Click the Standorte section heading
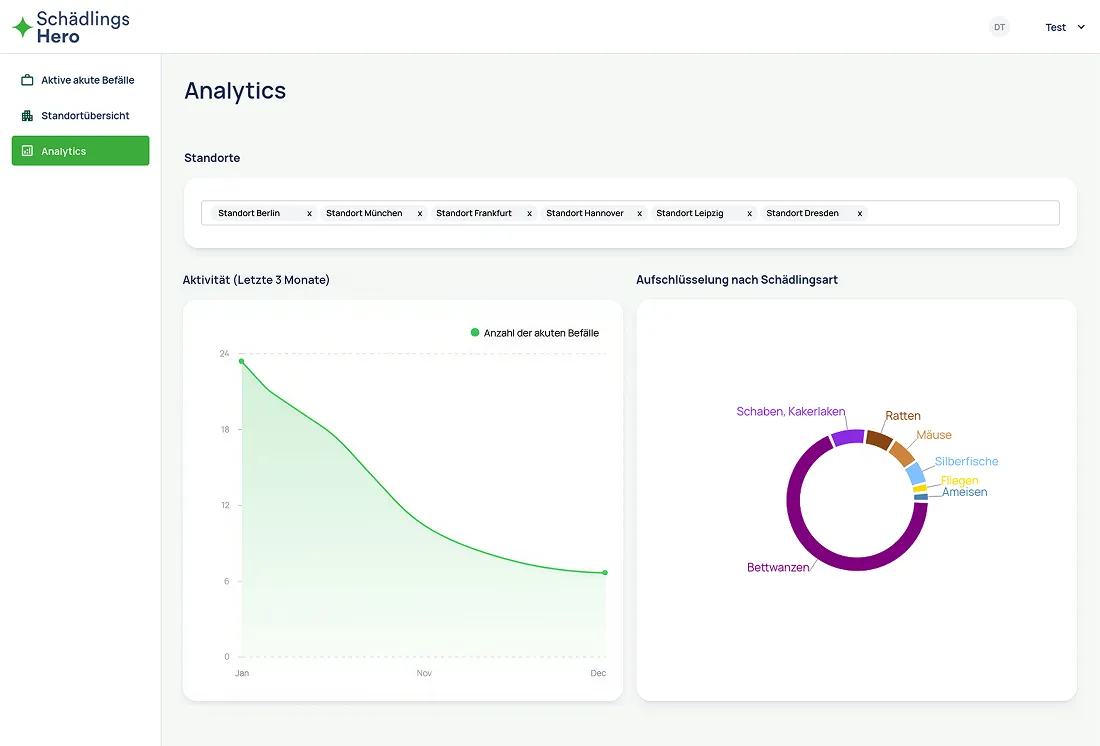 [x=212, y=158]
